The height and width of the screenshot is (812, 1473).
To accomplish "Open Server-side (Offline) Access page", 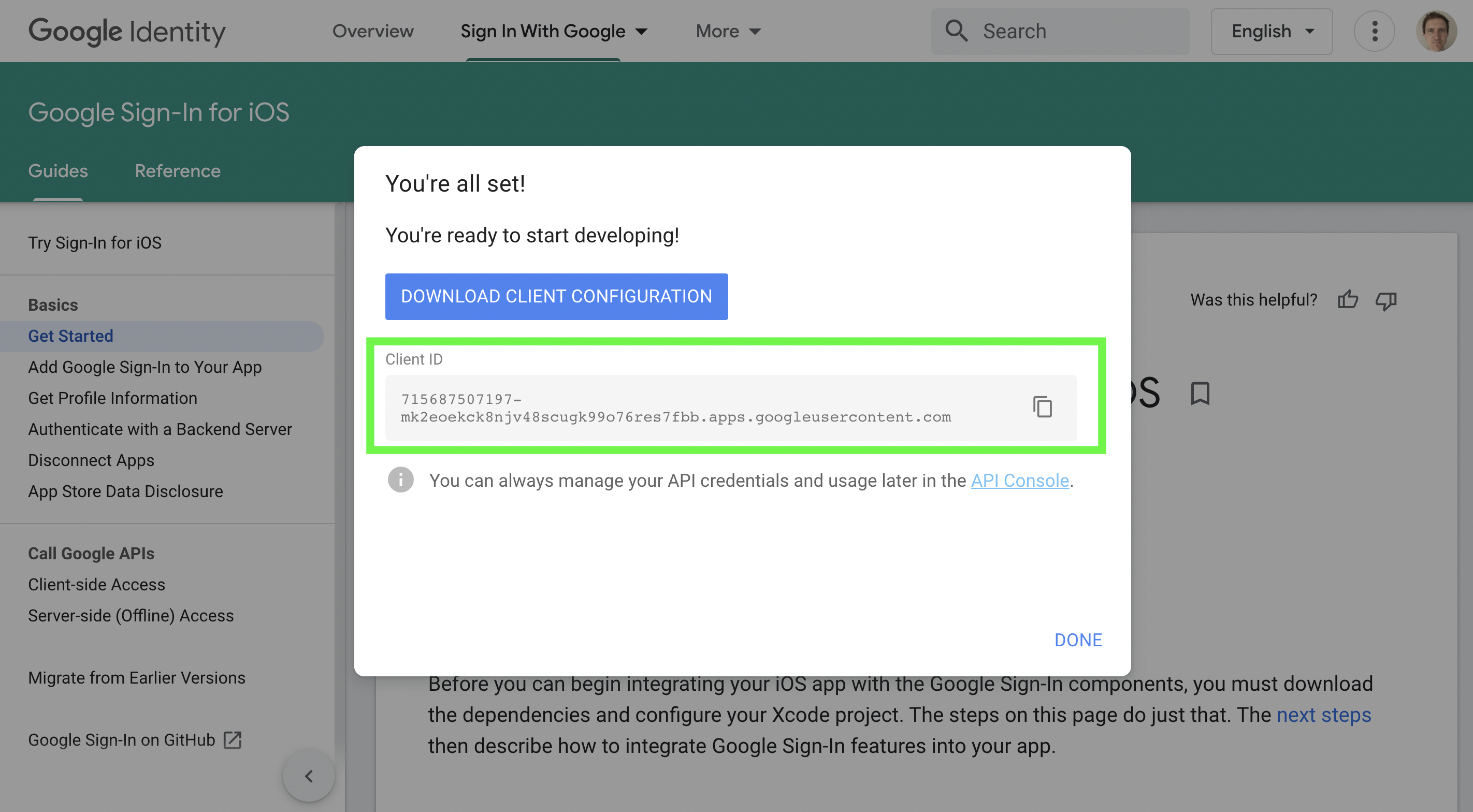I will click(x=131, y=616).
